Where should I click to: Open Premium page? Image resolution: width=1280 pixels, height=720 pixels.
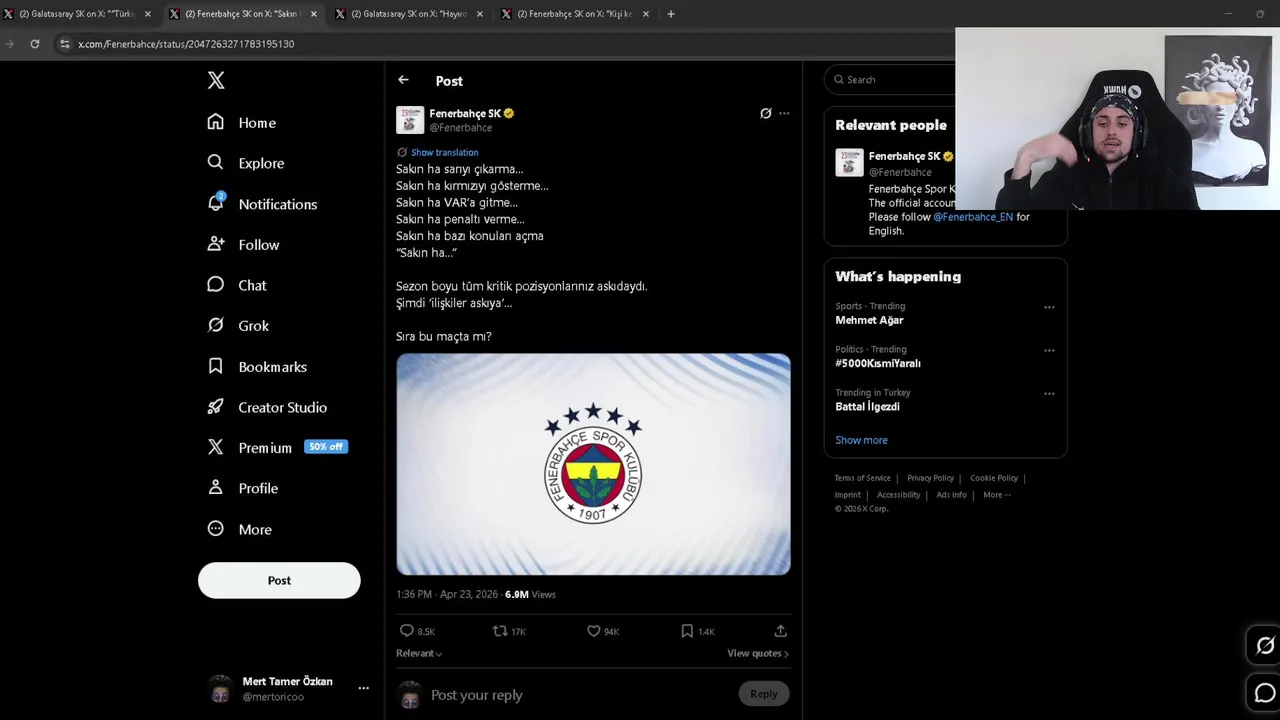pos(249,448)
